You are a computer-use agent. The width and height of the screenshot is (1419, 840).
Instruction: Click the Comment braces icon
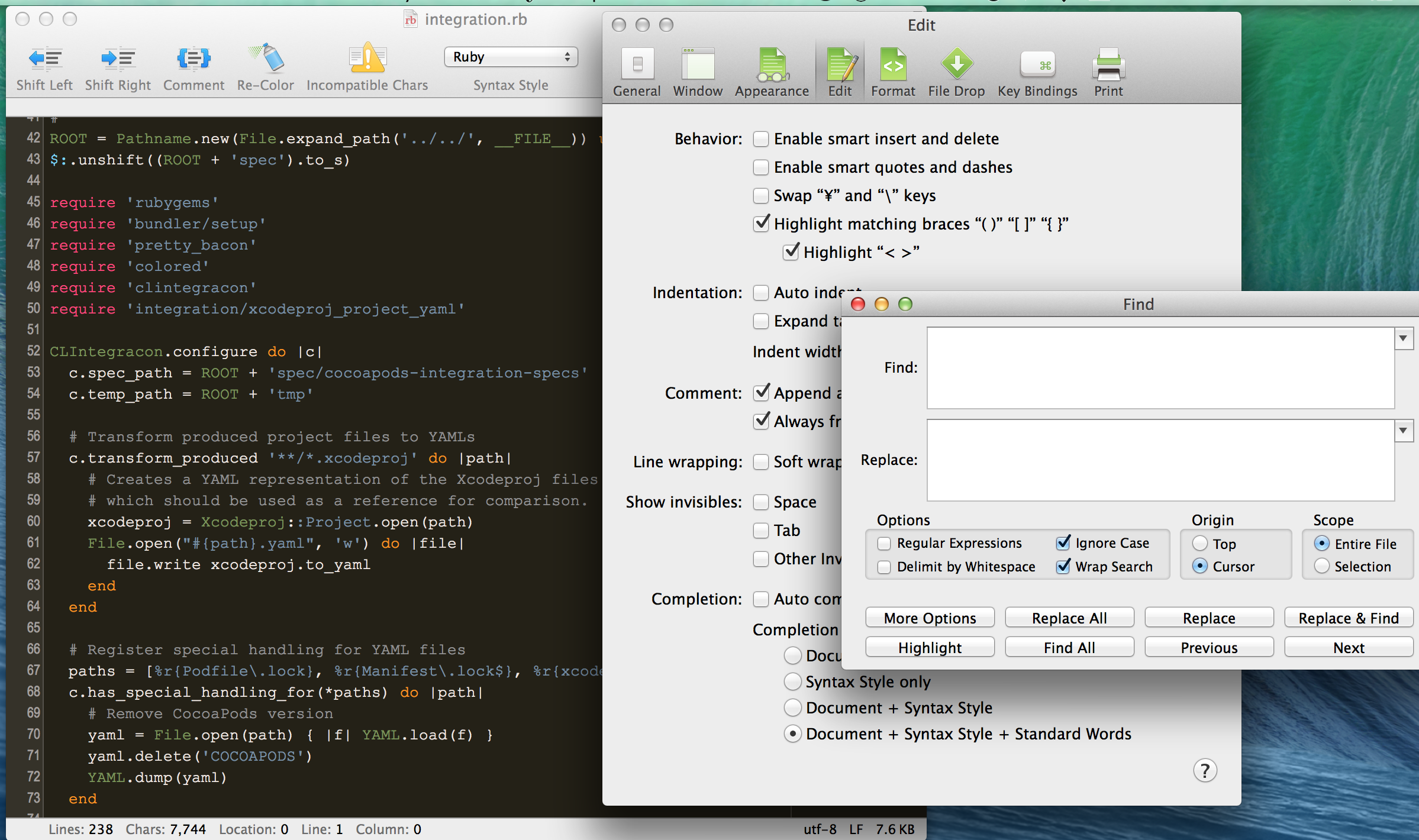pos(193,59)
